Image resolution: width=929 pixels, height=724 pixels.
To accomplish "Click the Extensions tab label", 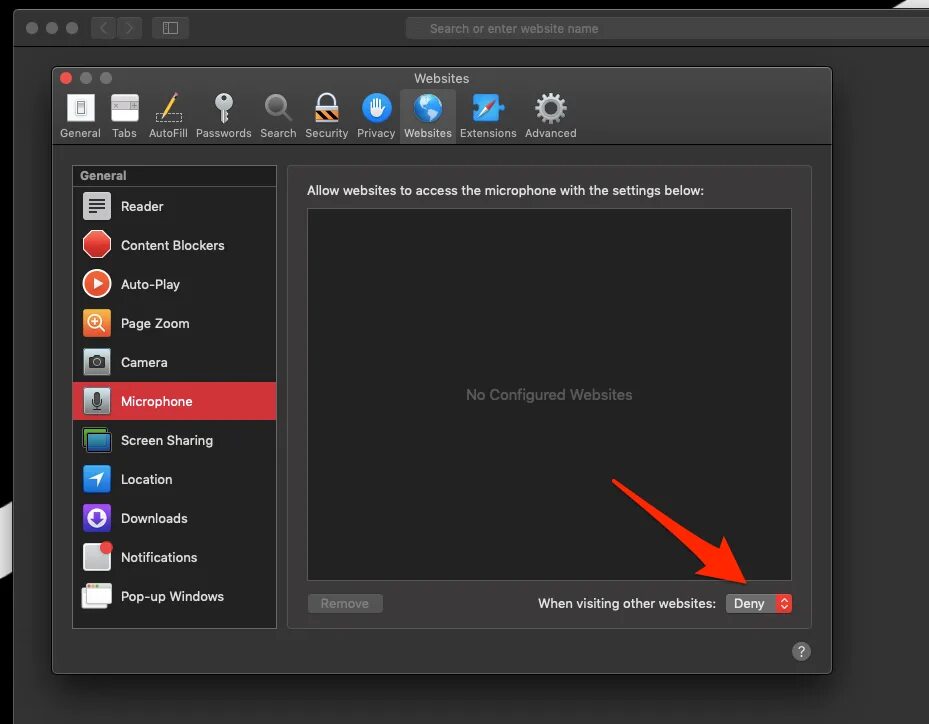I will pos(488,133).
